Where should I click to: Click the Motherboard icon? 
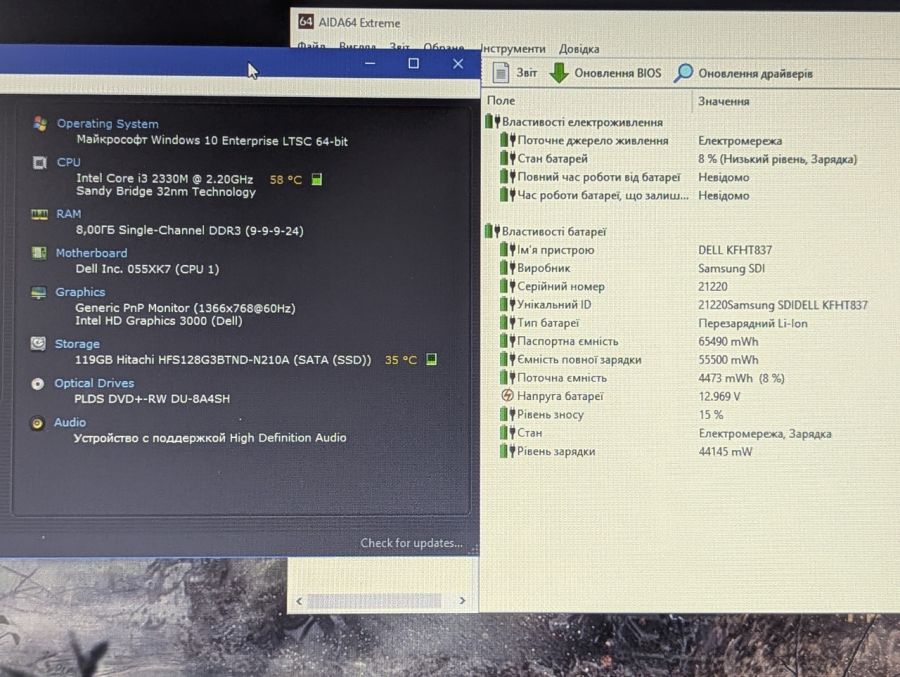pos(38,253)
